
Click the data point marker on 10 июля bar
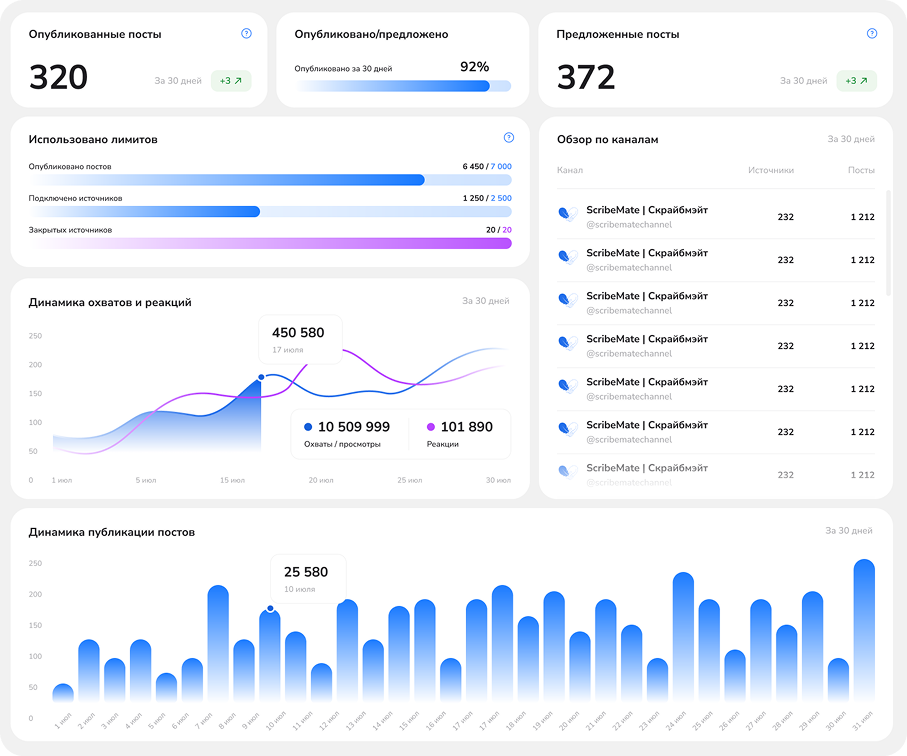270,608
